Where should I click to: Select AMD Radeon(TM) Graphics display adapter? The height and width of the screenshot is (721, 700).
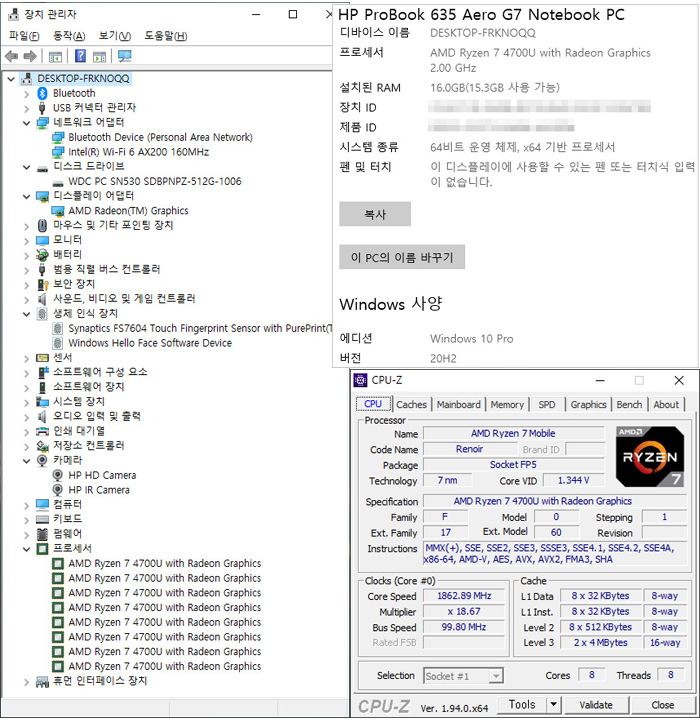click(128, 211)
